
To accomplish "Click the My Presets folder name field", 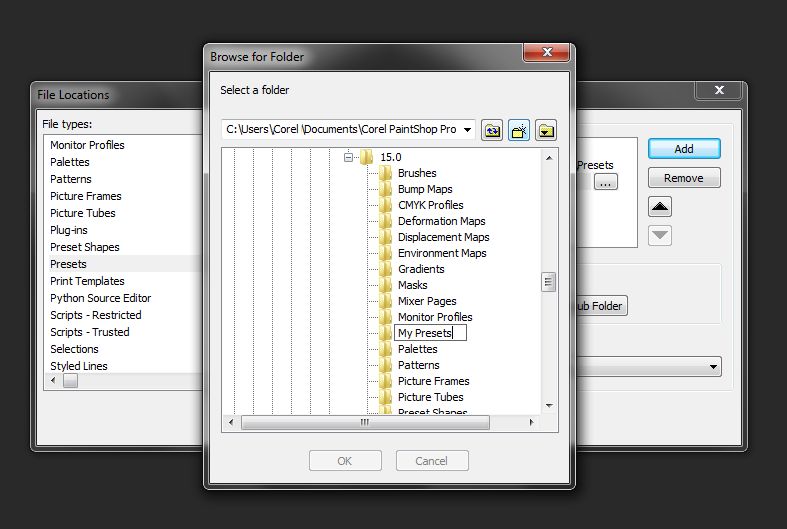I will 431,333.
